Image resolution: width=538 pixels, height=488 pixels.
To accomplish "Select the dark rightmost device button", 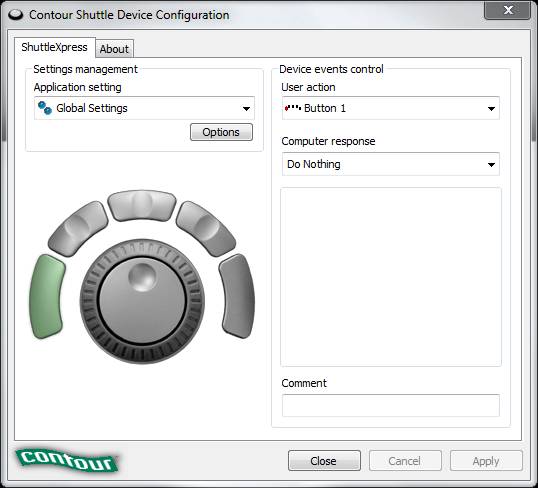I will (x=237, y=296).
